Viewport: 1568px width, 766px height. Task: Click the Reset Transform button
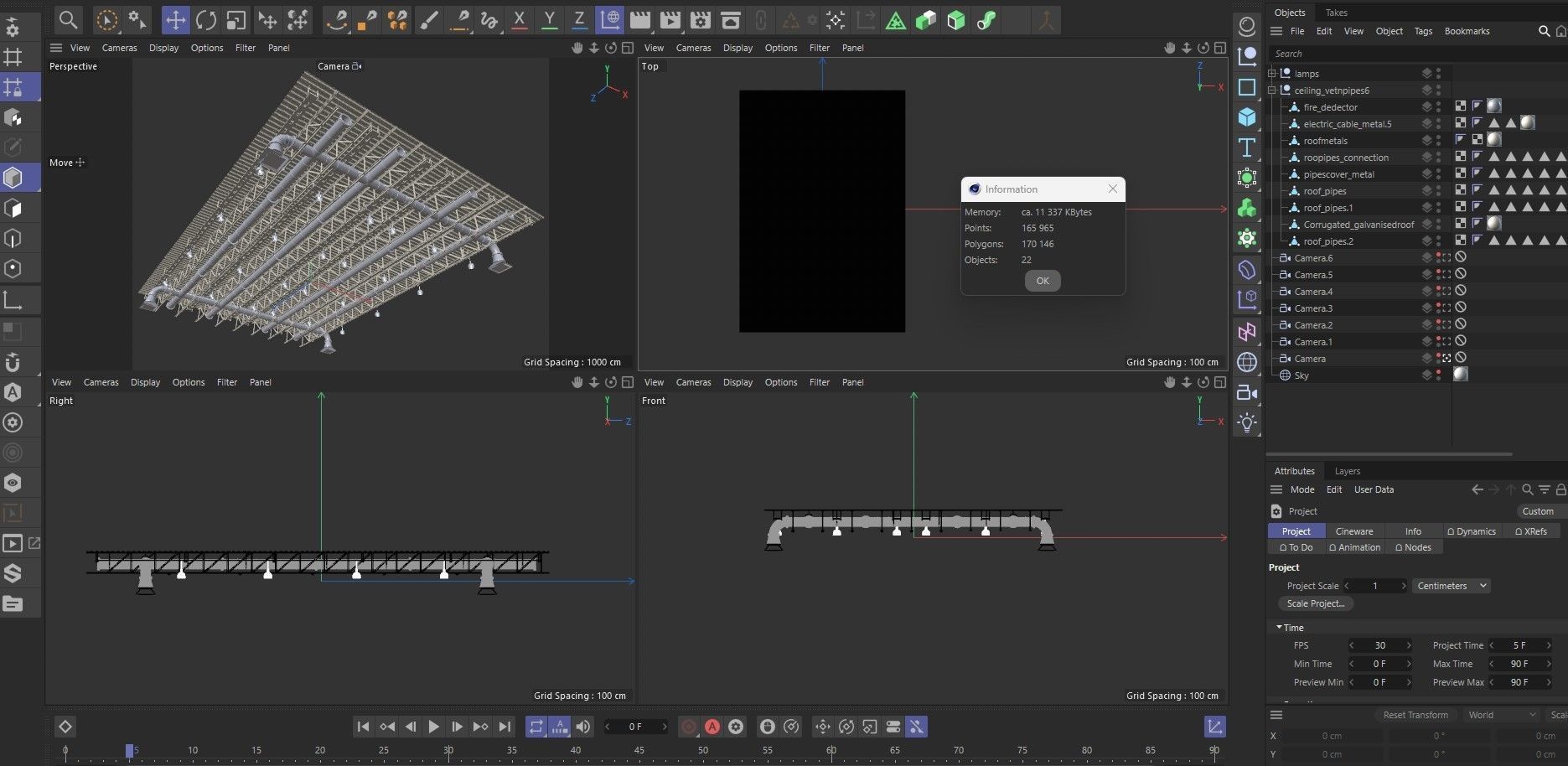[1415, 715]
